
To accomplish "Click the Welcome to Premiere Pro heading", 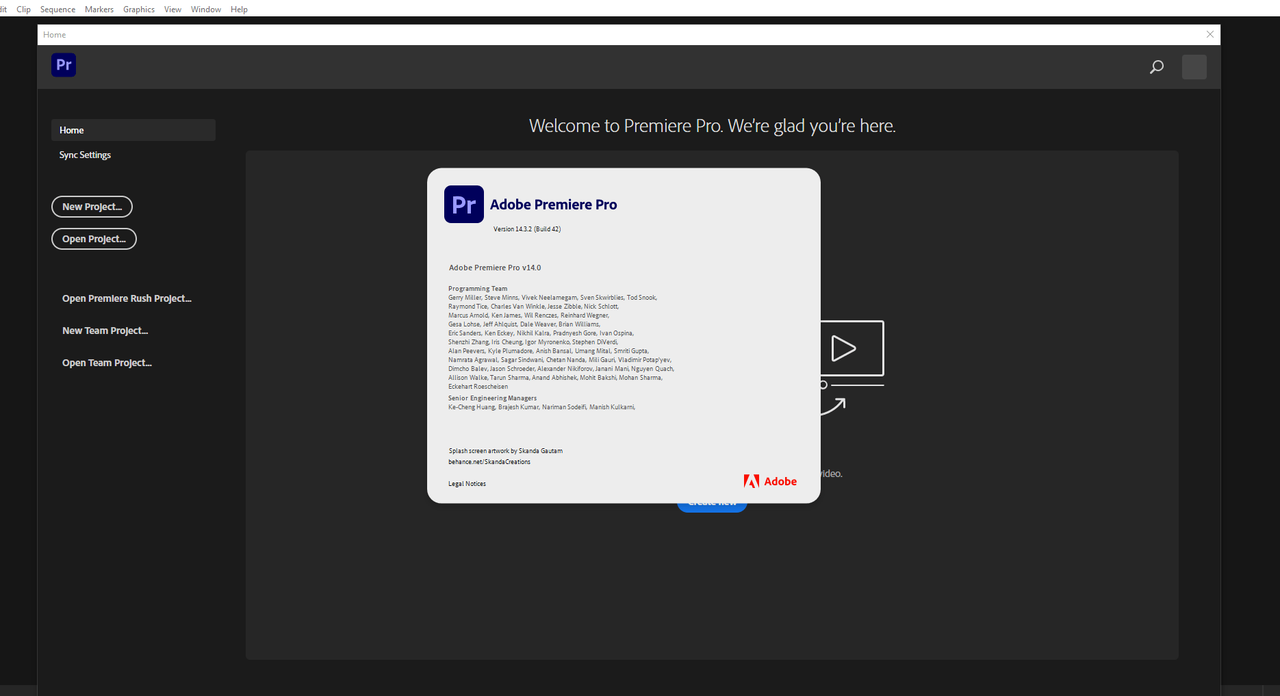I will tap(712, 126).
